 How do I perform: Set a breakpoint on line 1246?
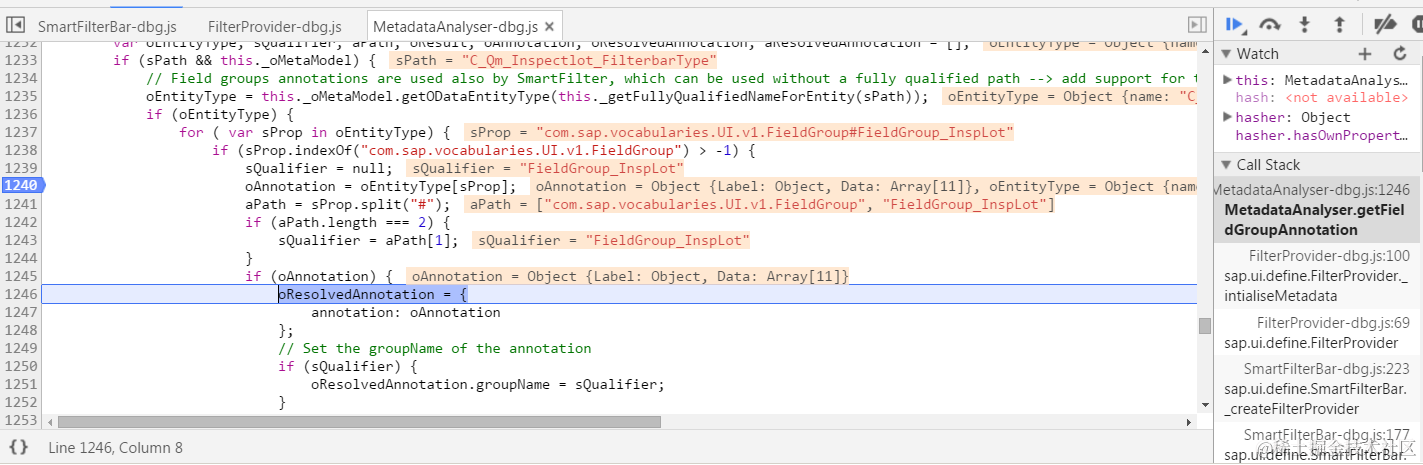tap(22, 294)
